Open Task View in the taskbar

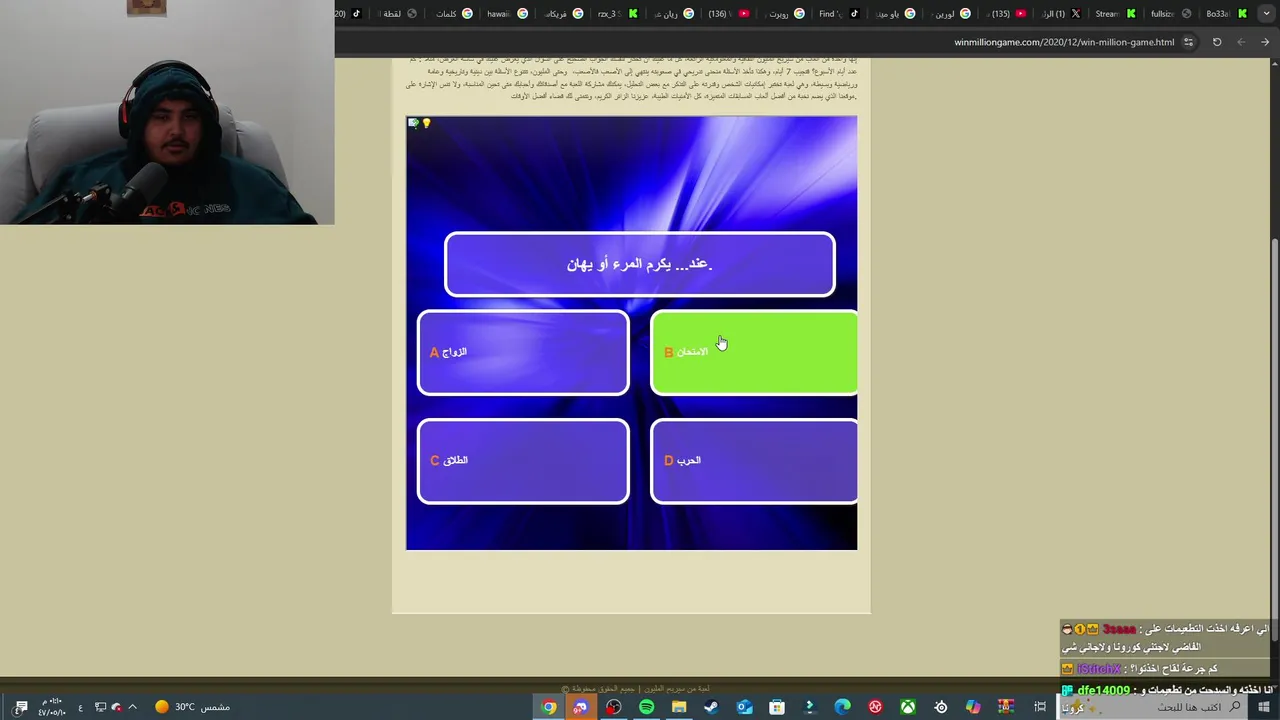tap(1040, 707)
